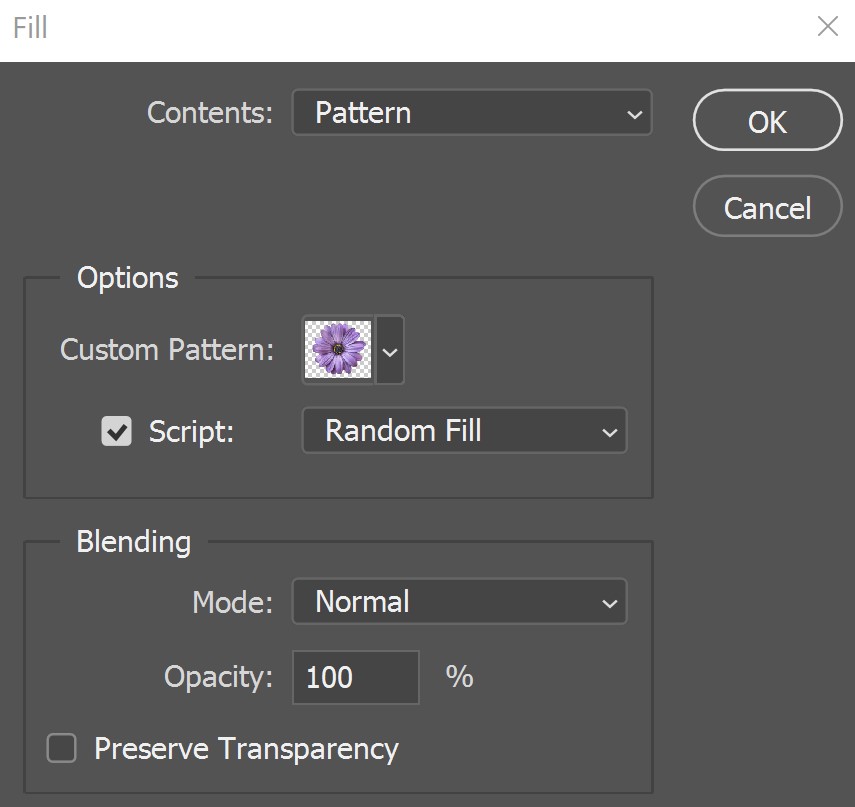Click the chevron beside Random Fill

pyautogui.click(x=610, y=432)
